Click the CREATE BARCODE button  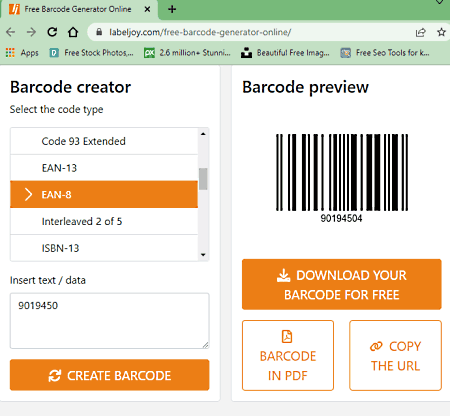[x=110, y=375]
